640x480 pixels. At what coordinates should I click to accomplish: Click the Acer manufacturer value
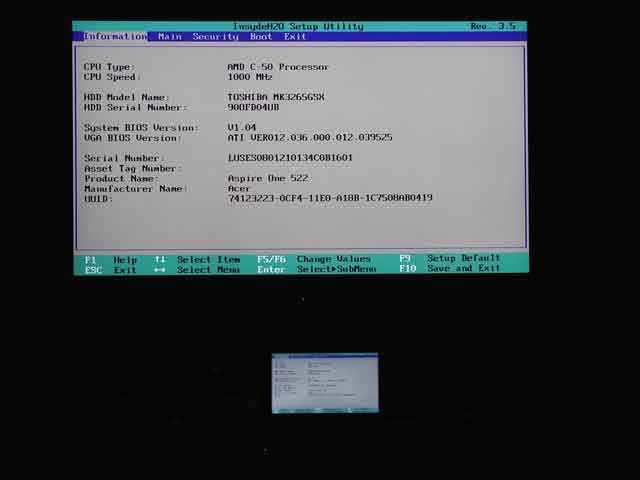[x=239, y=189]
